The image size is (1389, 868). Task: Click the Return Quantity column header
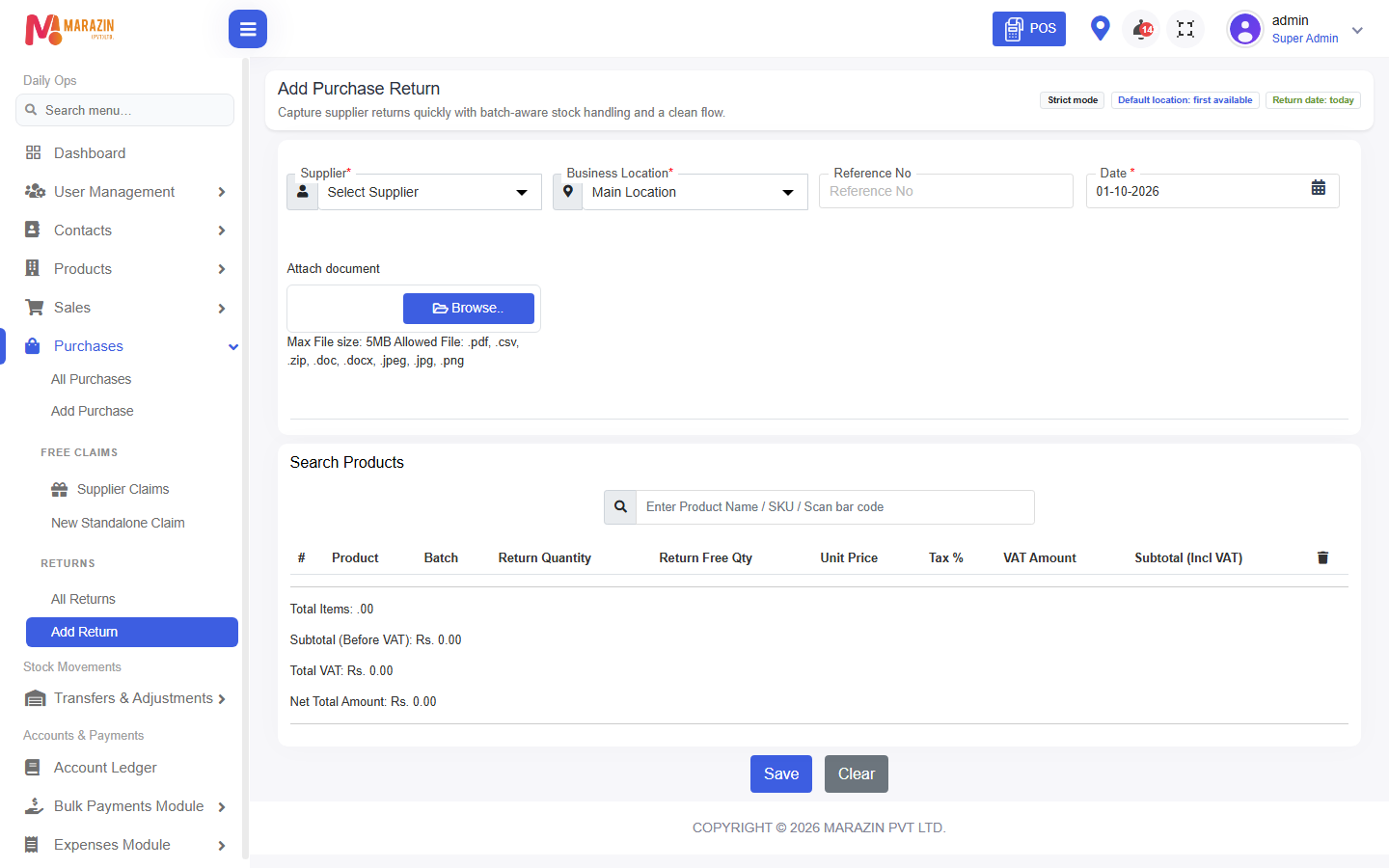click(x=545, y=557)
